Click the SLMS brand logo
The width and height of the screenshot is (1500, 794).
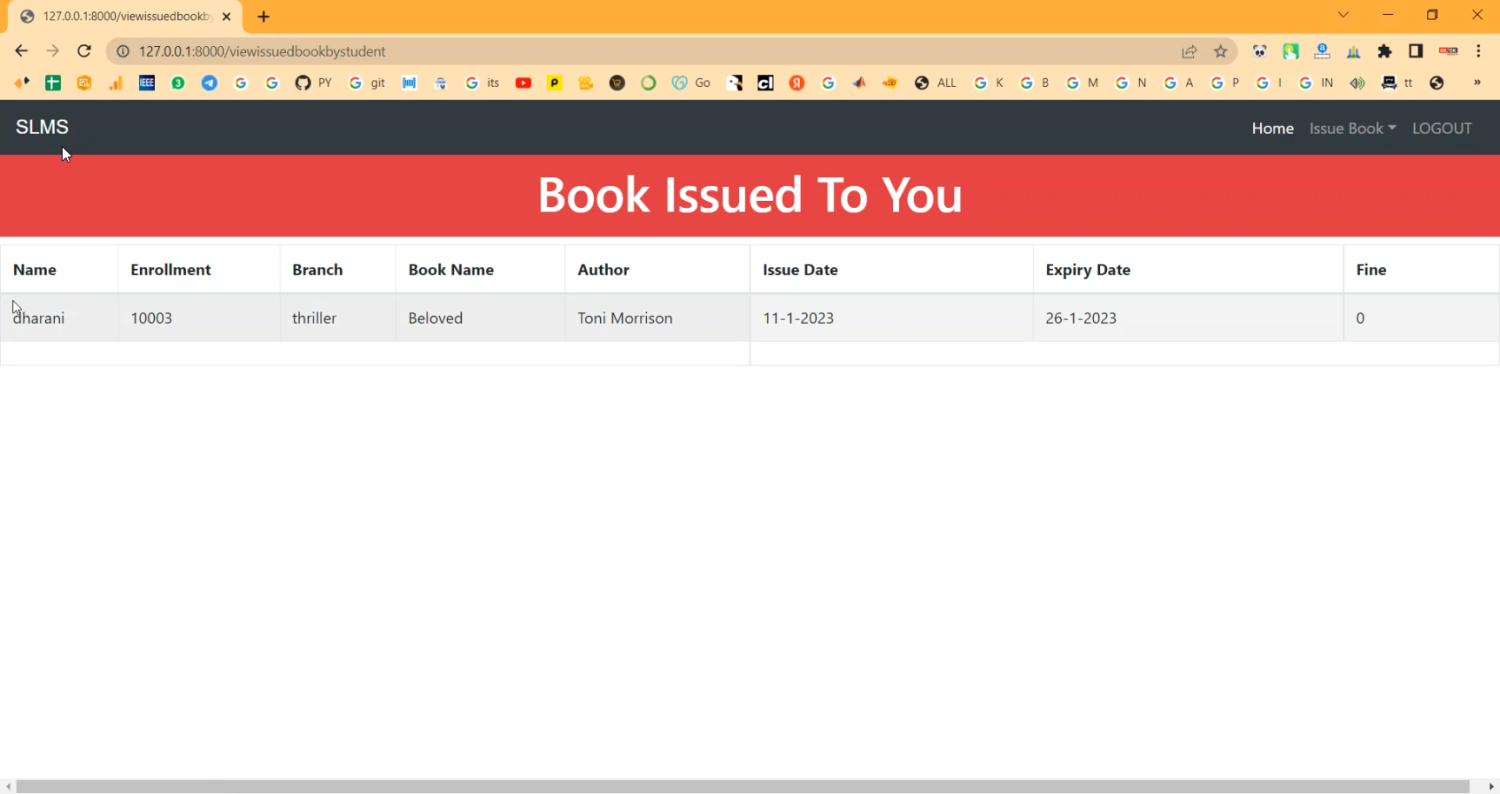[x=42, y=127]
